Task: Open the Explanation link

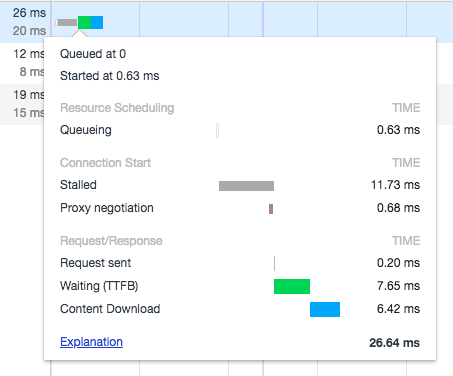Action: click(91, 342)
